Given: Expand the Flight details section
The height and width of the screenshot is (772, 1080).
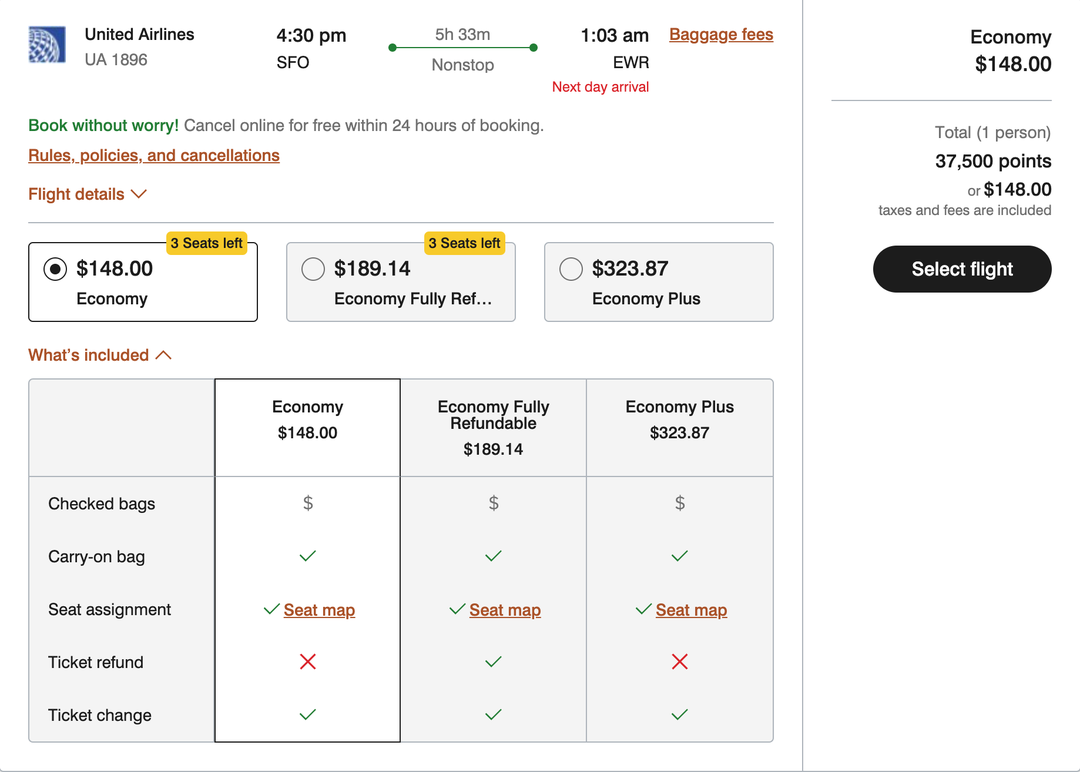Looking at the screenshot, I should 88,194.
